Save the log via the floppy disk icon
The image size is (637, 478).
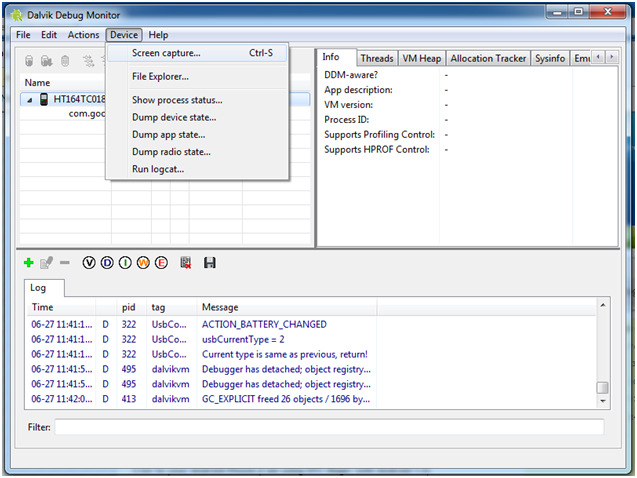210,263
